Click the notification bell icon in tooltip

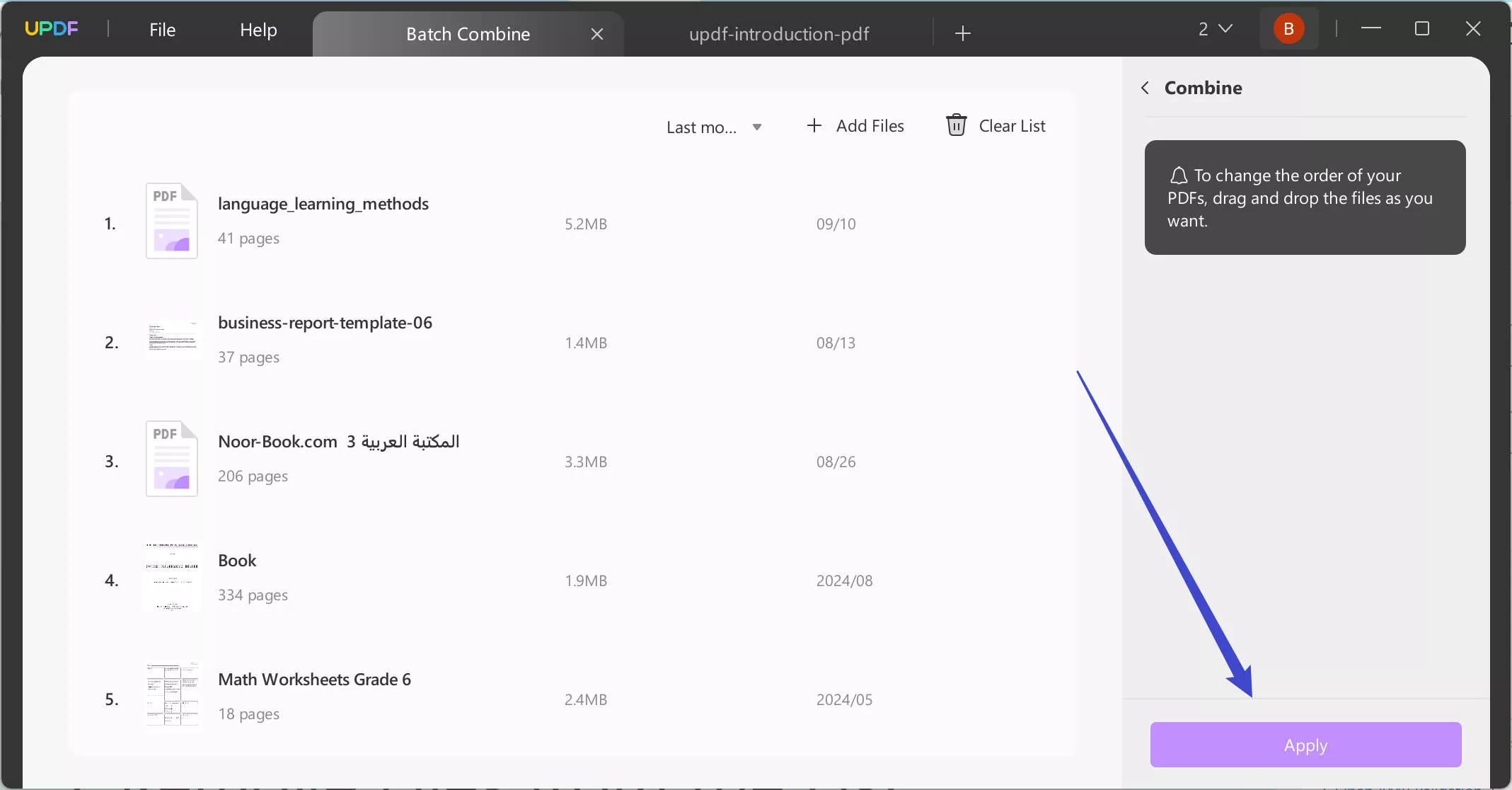[1178, 175]
